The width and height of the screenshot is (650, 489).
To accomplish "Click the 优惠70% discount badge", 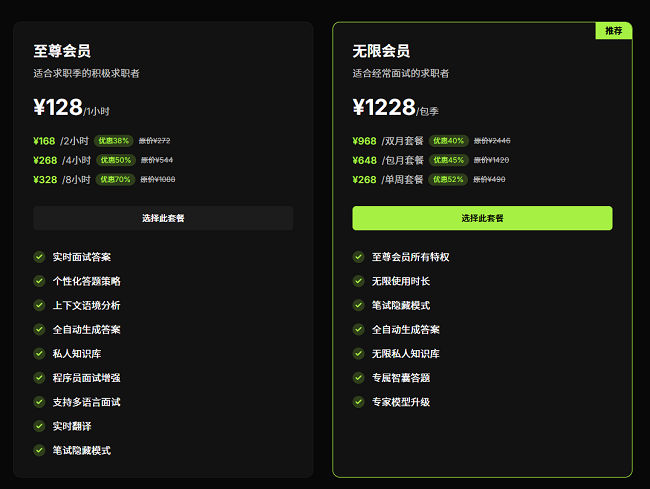I will click(114, 180).
